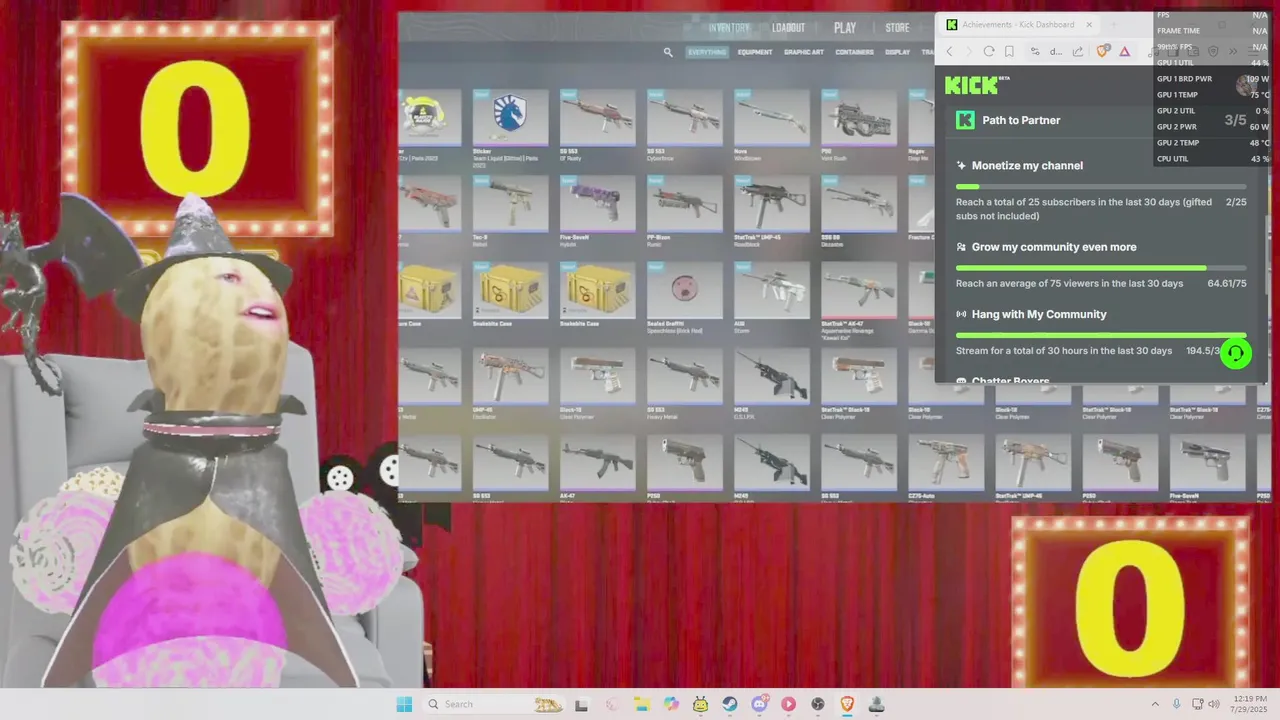Select the AUG inventory item
Viewport: 1280px width, 720px height.
click(x=772, y=290)
